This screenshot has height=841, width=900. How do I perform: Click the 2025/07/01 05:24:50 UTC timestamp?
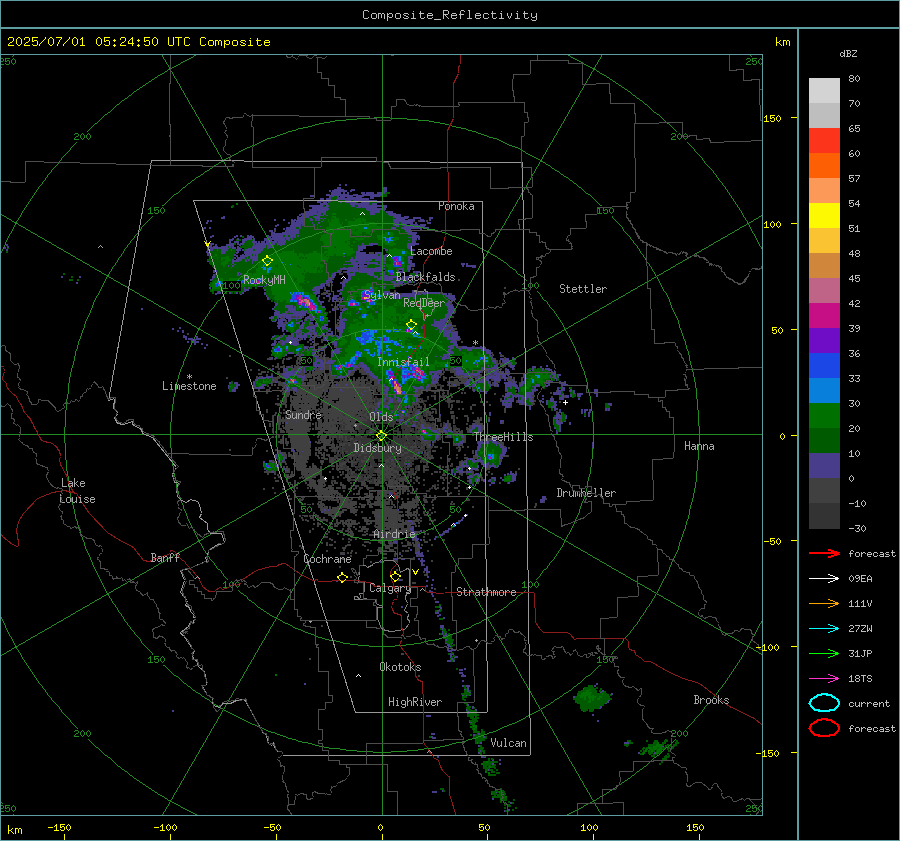coord(139,42)
